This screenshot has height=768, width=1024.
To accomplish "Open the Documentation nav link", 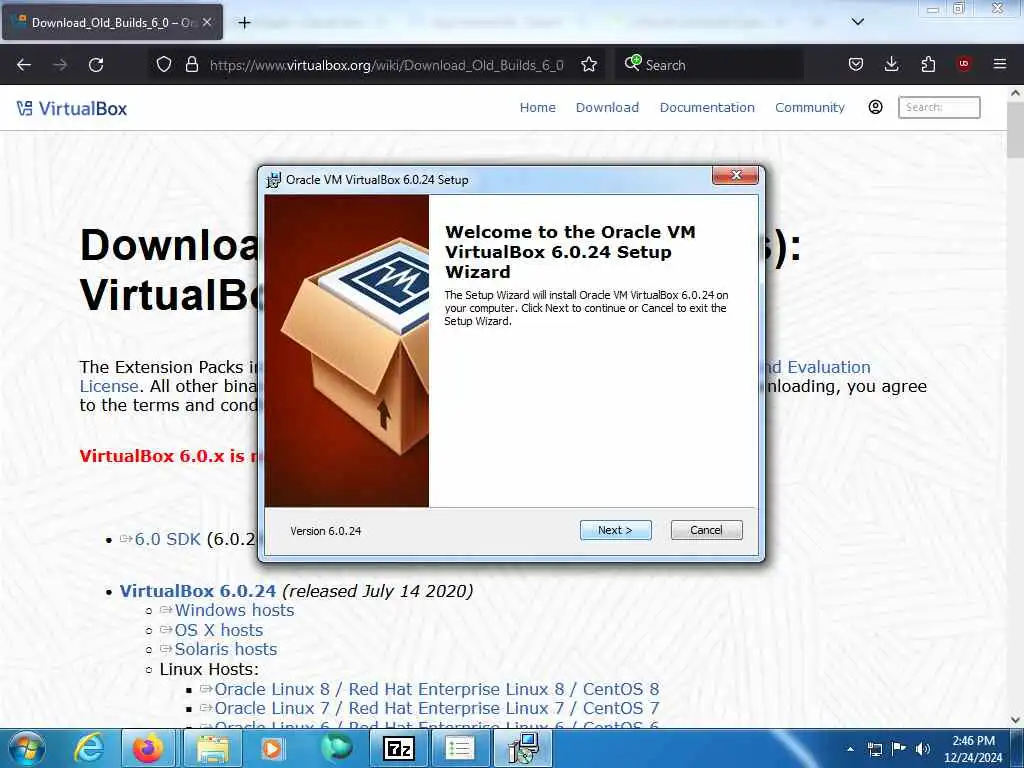I will point(707,108).
